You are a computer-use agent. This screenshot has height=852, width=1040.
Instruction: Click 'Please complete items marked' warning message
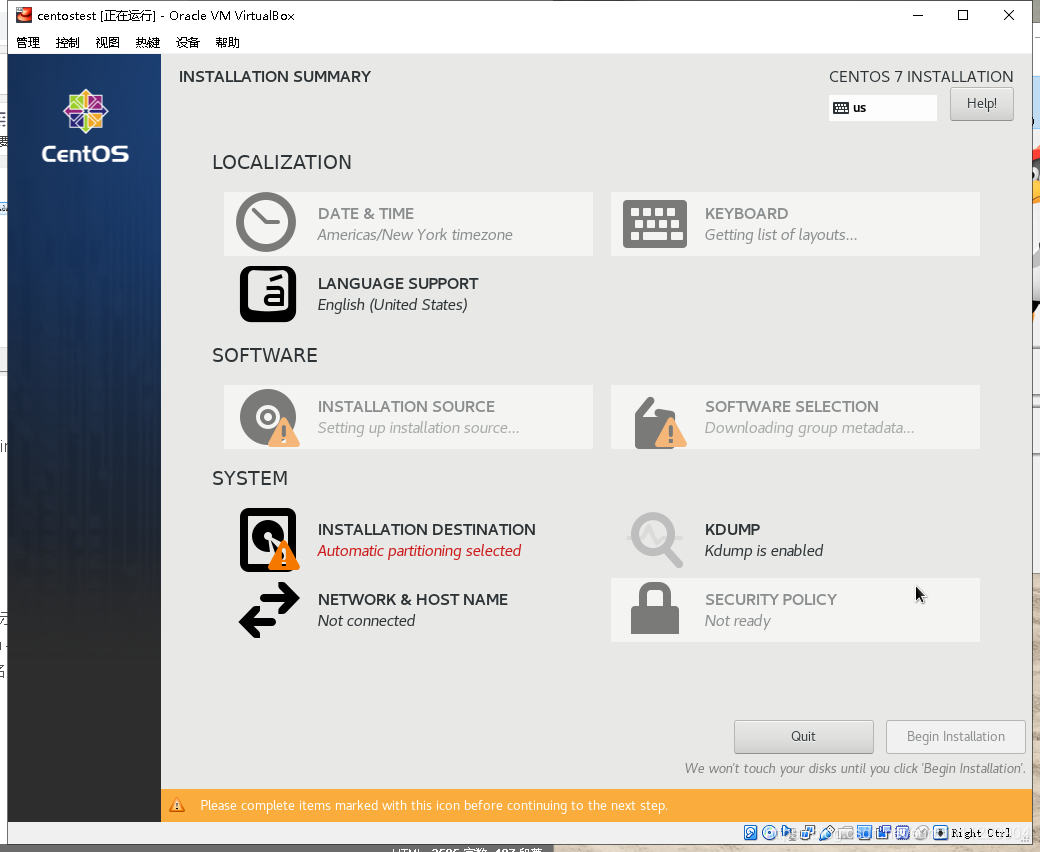pos(434,806)
